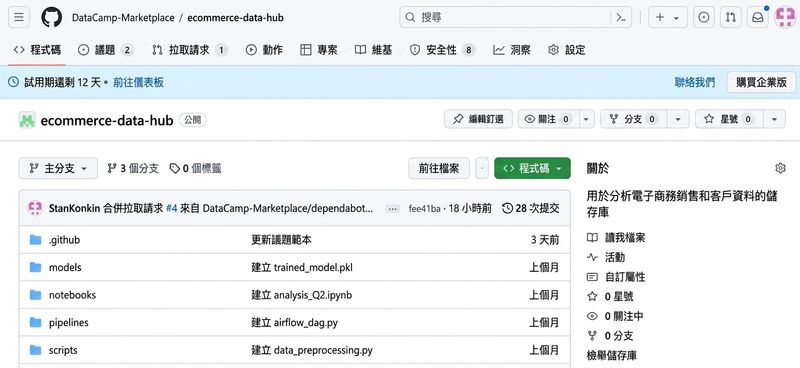The width and height of the screenshot is (800, 368).
Task: Expand the 關注 dropdown arrow
Action: (x=586, y=119)
